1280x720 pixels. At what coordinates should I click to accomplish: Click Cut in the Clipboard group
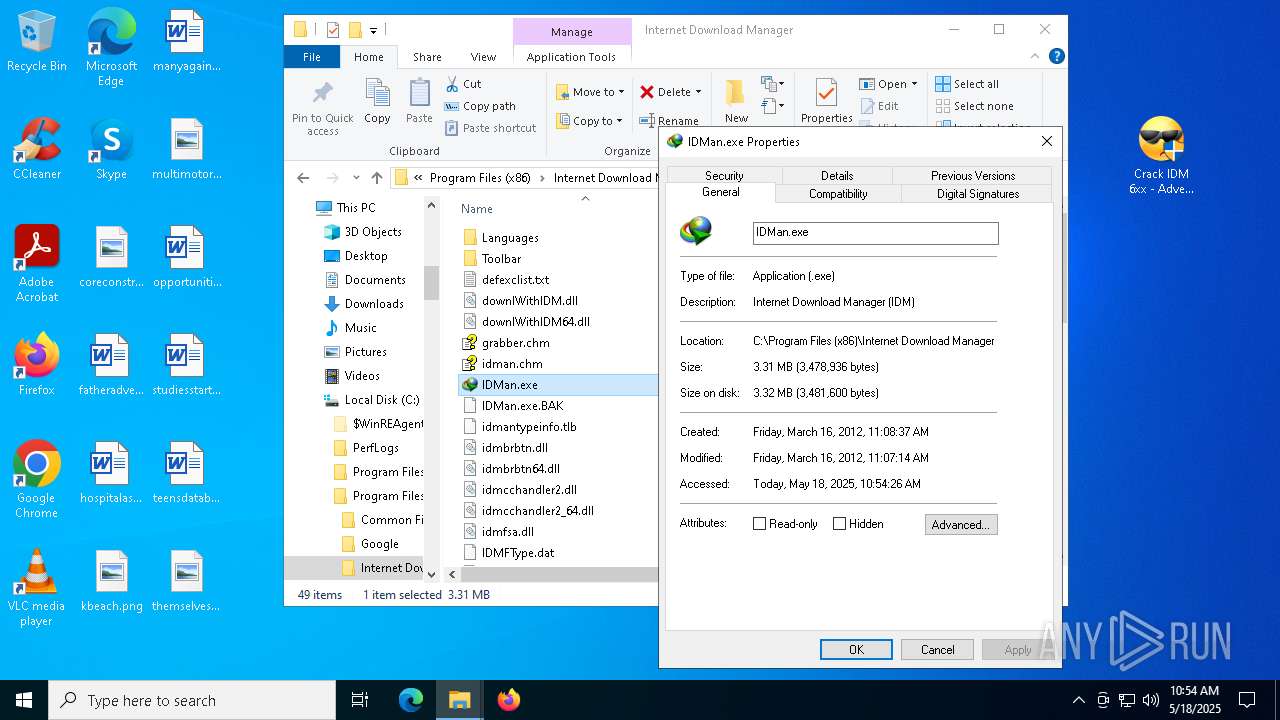(x=463, y=84)
